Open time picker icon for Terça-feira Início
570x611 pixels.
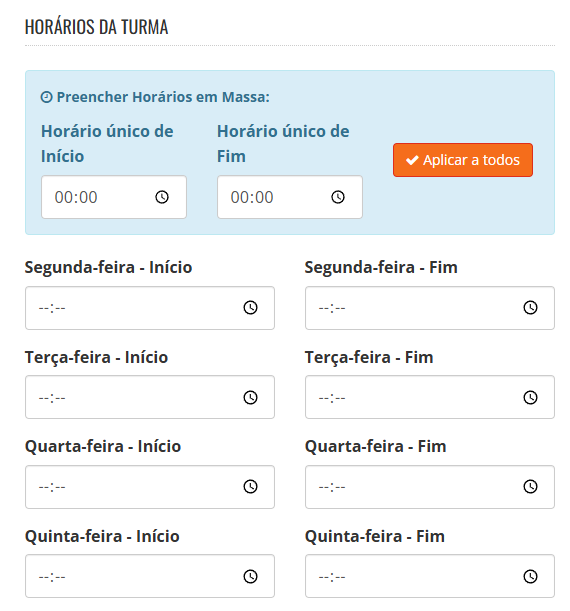[x=251, y=397]
